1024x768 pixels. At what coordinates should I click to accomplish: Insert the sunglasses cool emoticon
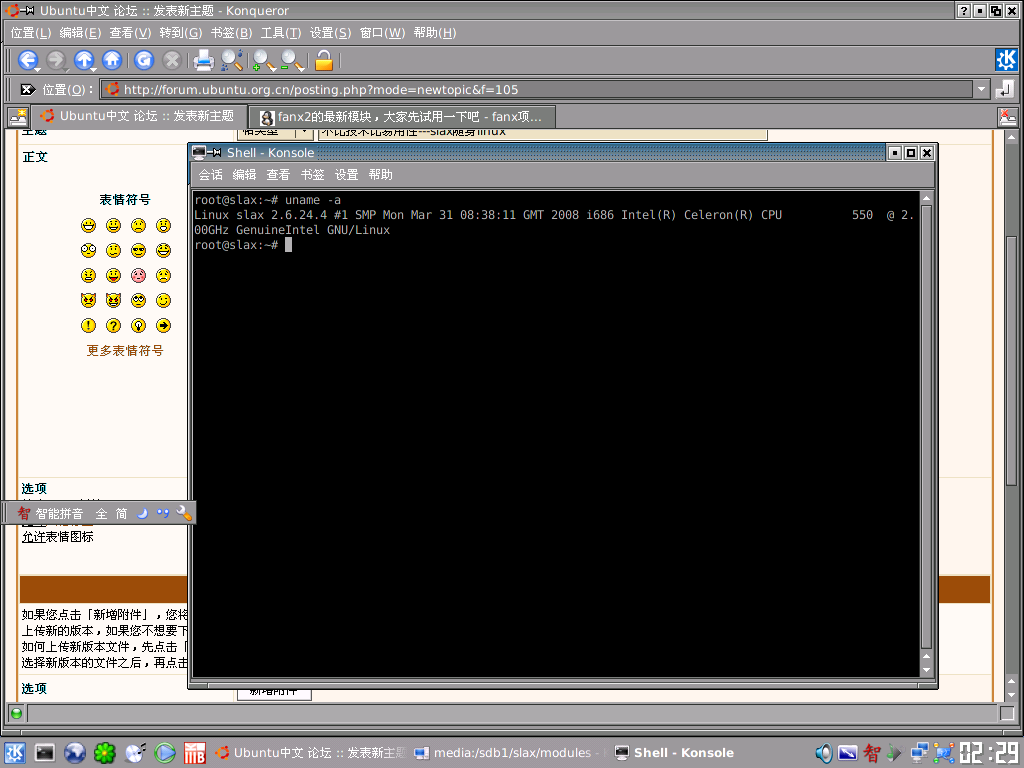138,250
